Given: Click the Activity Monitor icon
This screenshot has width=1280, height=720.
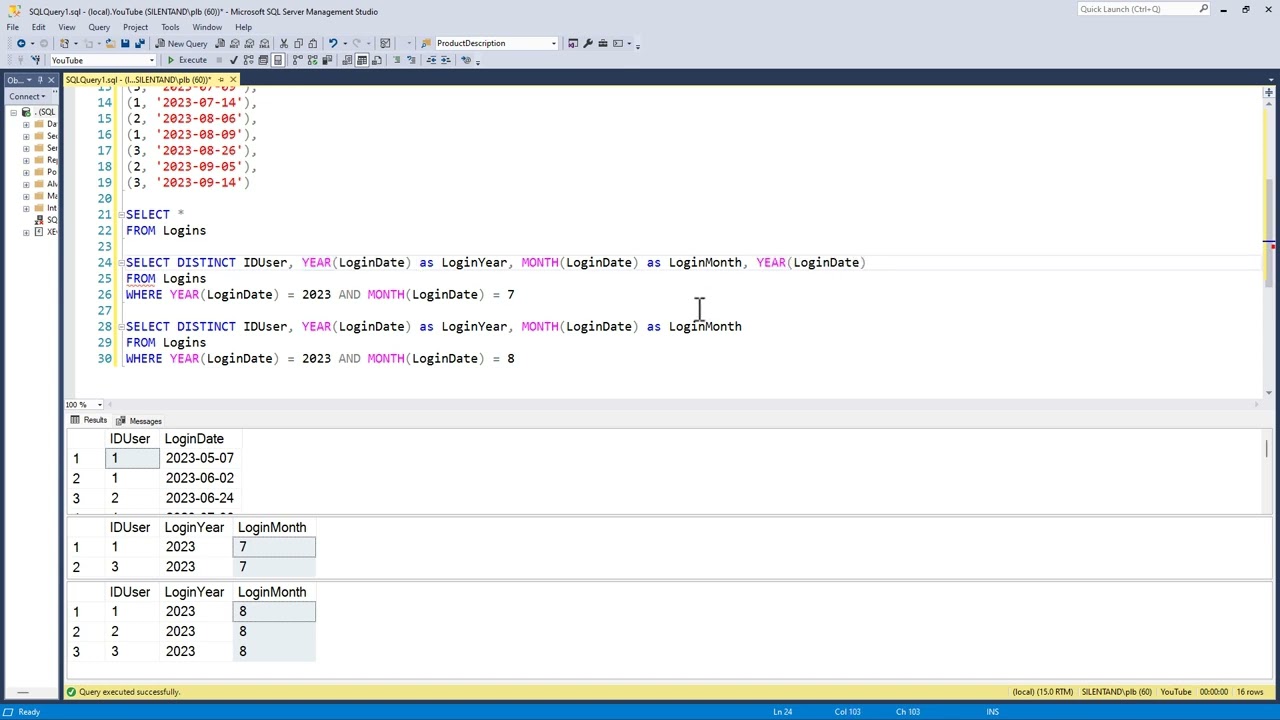Looking at the screenshot, I should [x=385, y=43].
